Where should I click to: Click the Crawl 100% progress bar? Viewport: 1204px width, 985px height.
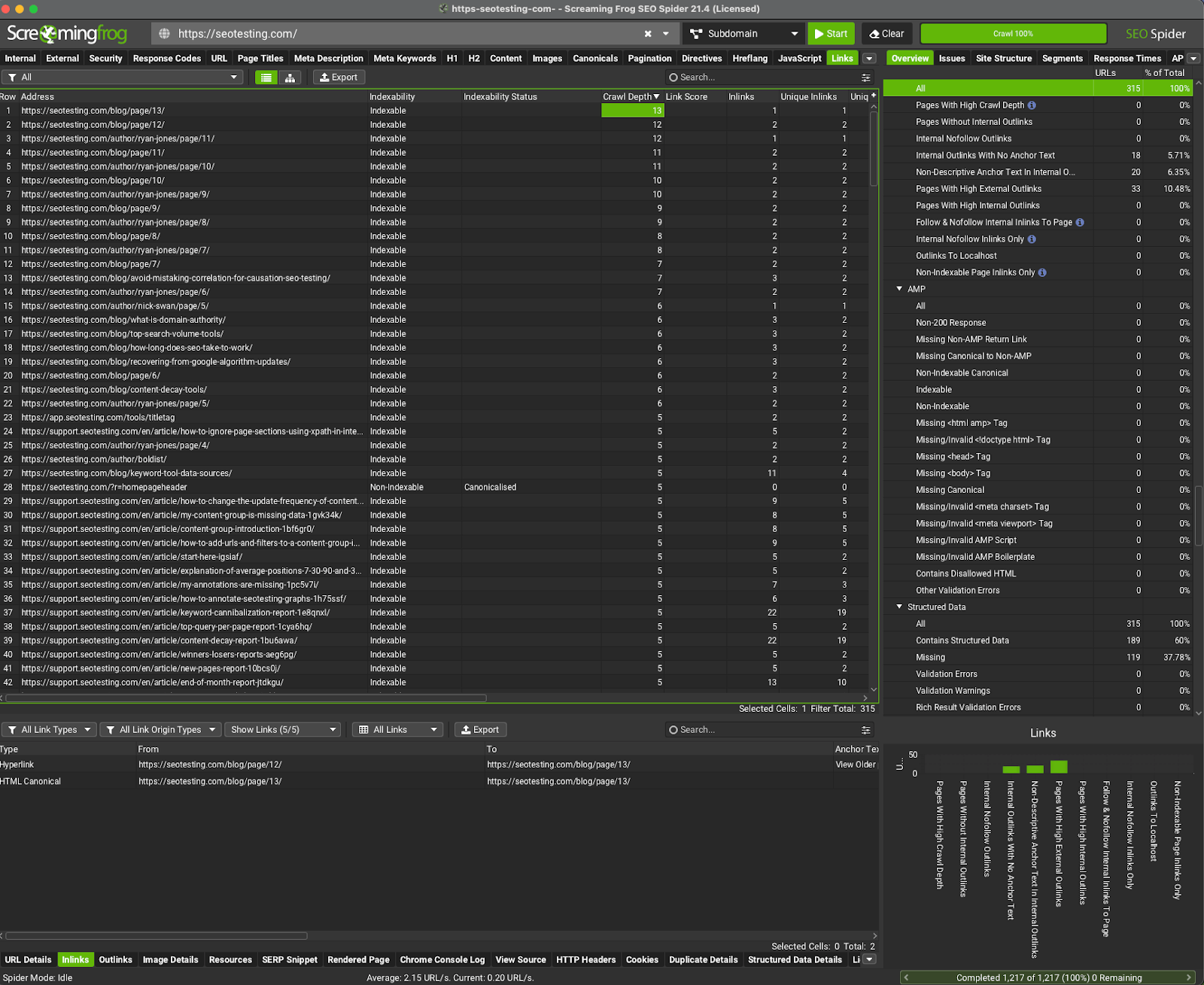(1013, 34)
